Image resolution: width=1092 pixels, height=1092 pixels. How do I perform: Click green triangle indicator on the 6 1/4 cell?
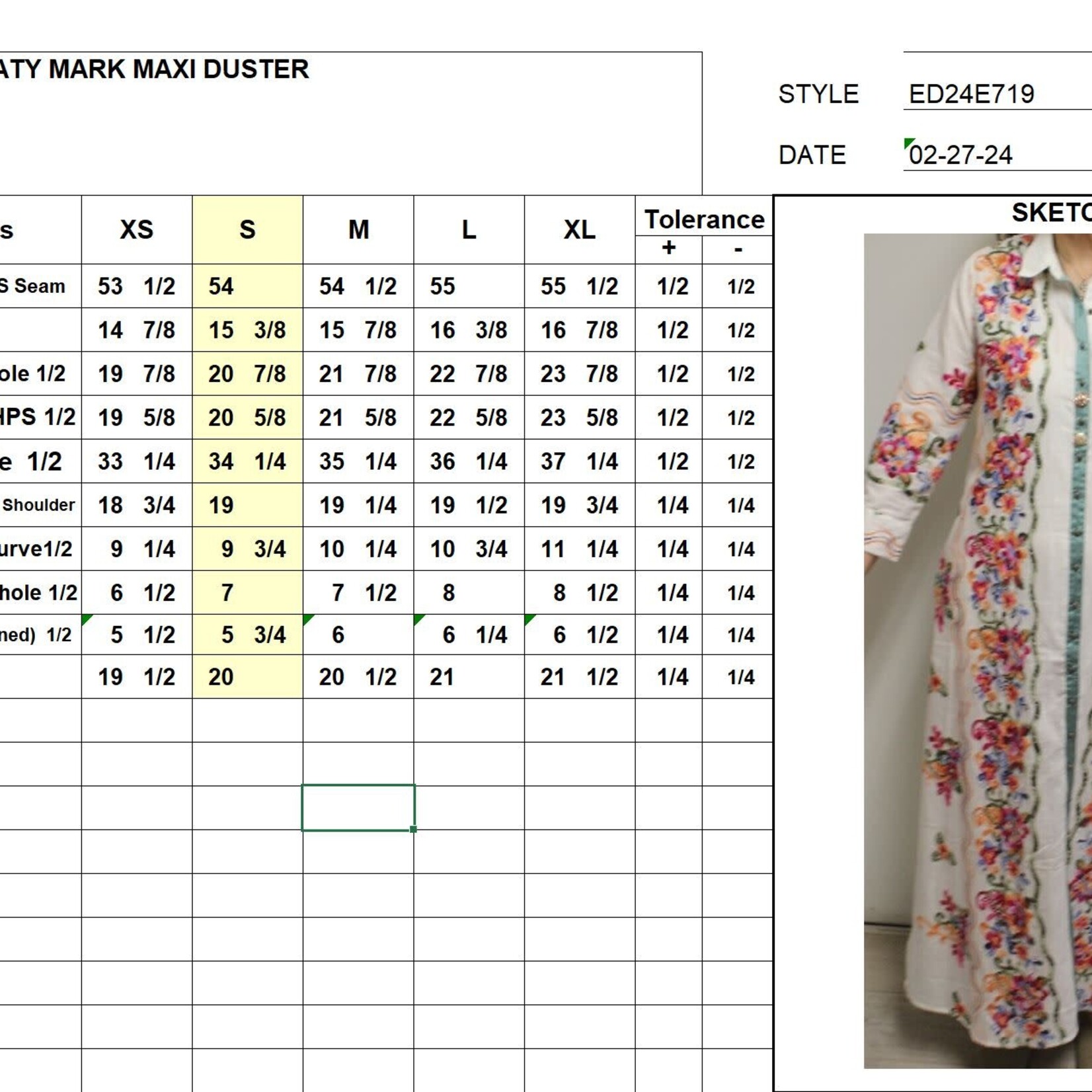418,619
